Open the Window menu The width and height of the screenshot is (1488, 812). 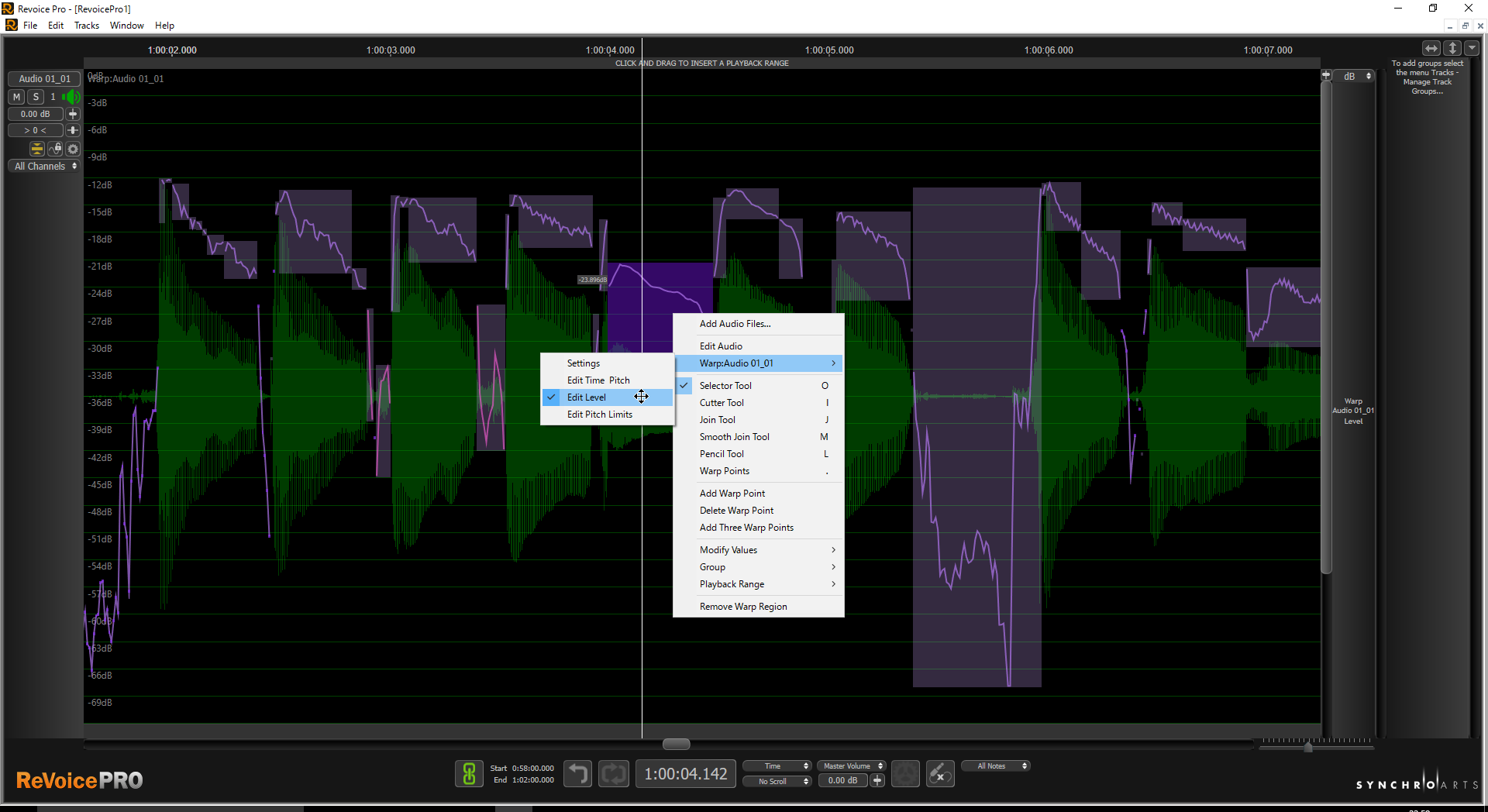click(x=127, y=26)
